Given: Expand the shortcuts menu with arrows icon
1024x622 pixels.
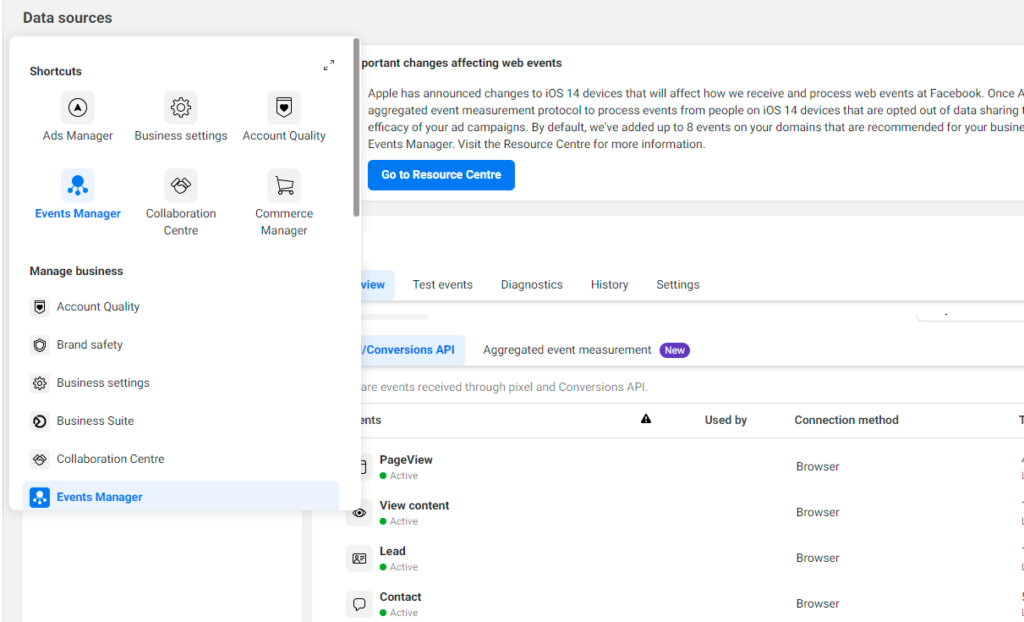Looking at the screenshot, I should (329, 65).
